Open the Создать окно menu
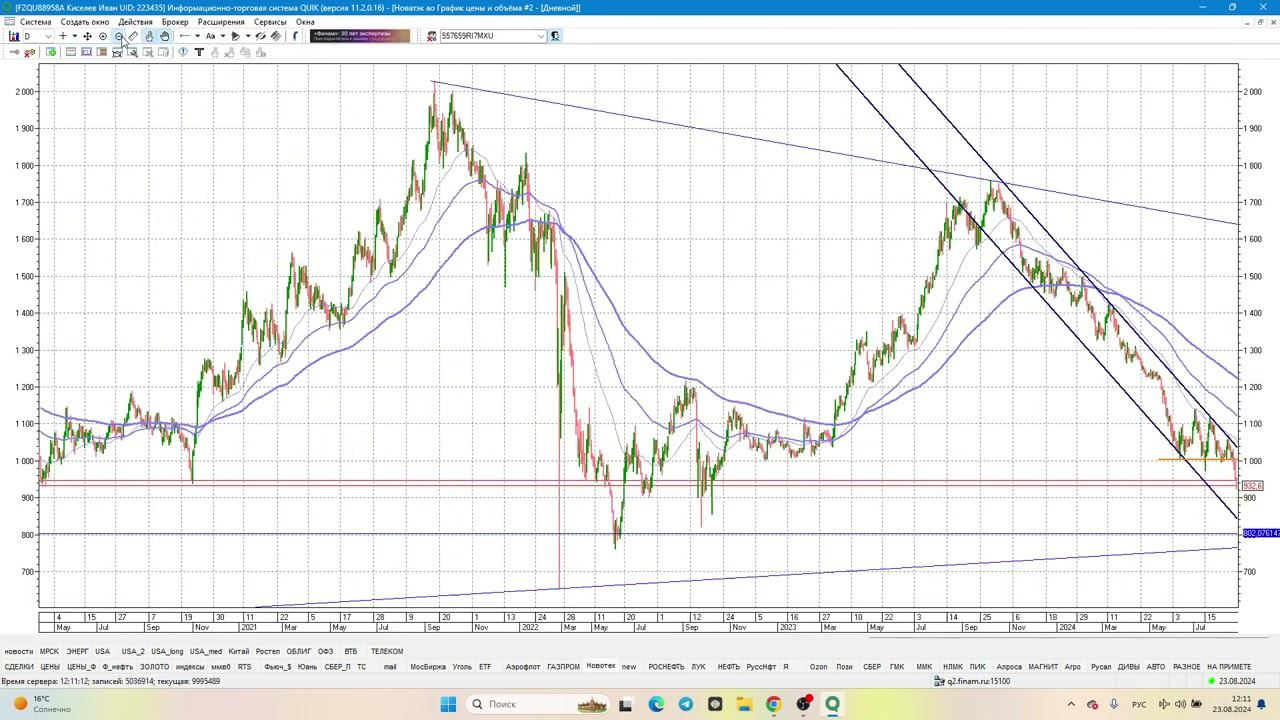Screen dimensions: 1280x720 (85, 22)
